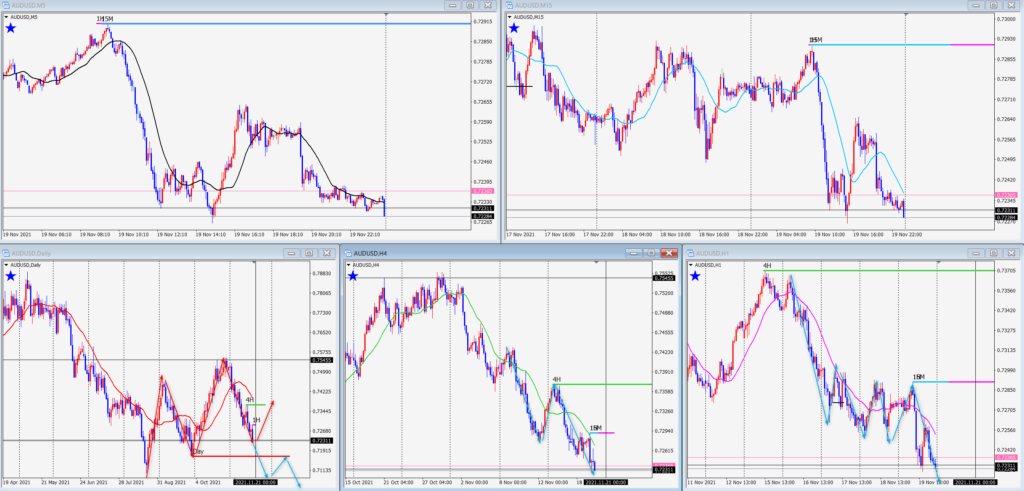
Task: Select the 'Day' label in Daily chart
Action: coord(199,451)
